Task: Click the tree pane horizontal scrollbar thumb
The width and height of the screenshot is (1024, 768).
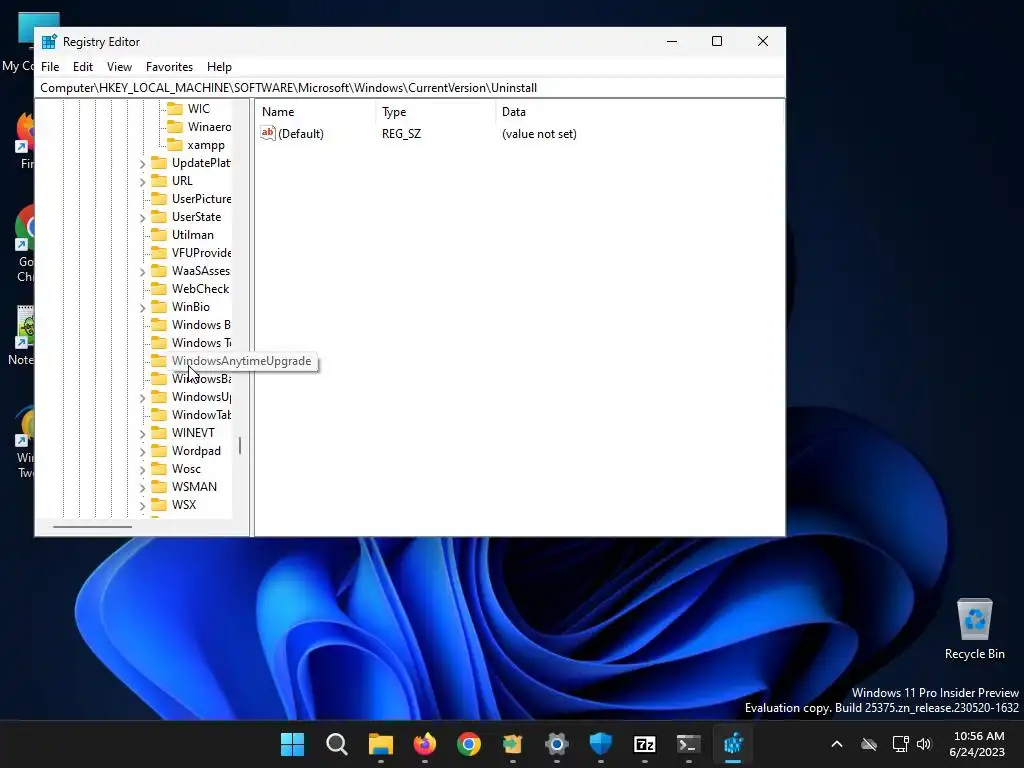Action: click(x=92, y=526)
